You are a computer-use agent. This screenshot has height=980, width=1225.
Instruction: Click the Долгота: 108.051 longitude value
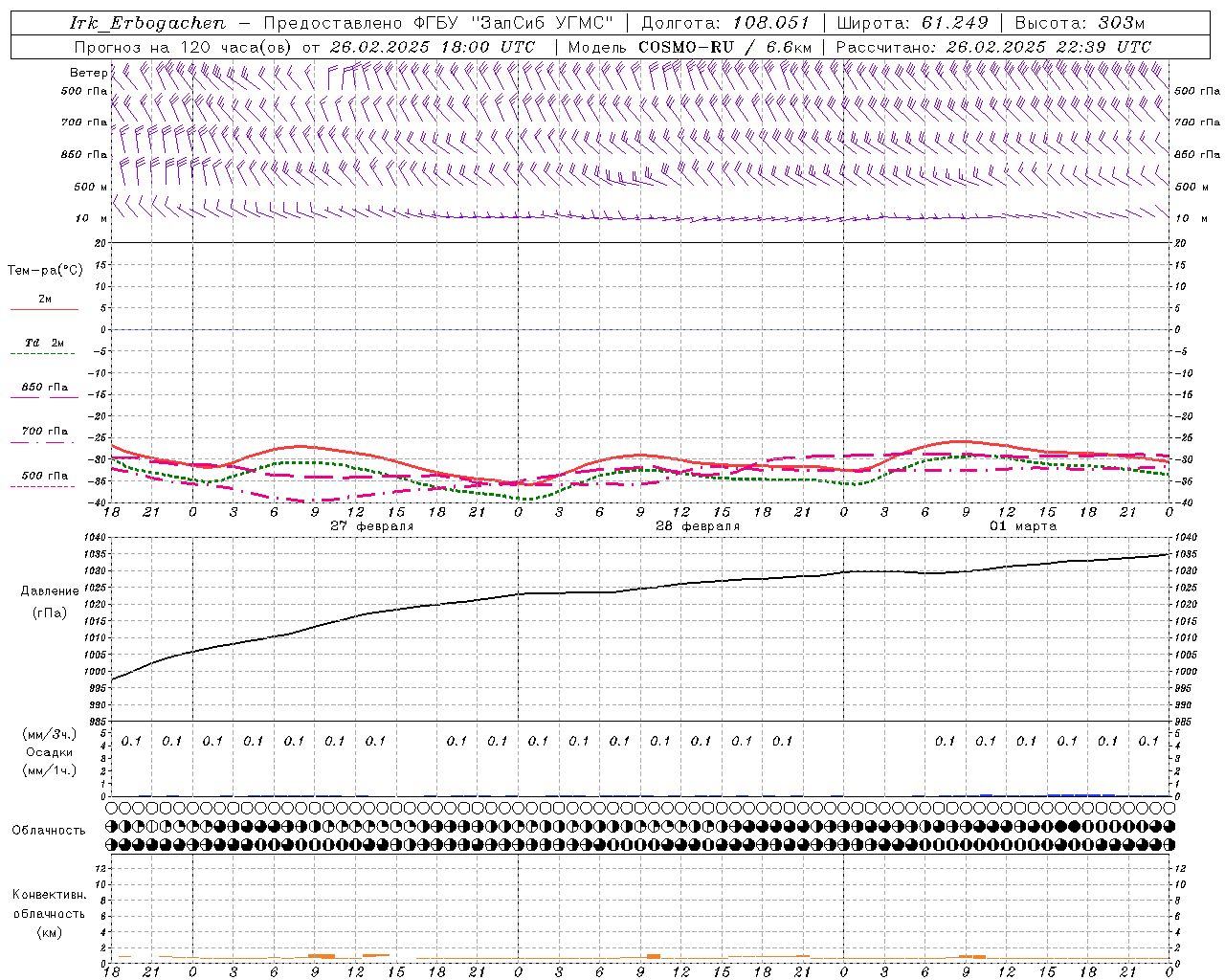coord(724,23)
